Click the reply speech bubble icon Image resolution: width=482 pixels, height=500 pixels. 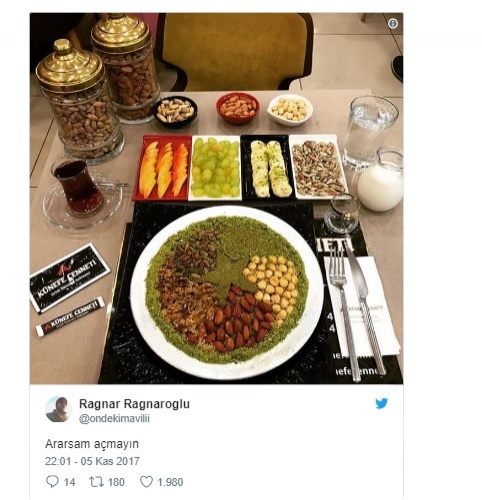point(52,482)
